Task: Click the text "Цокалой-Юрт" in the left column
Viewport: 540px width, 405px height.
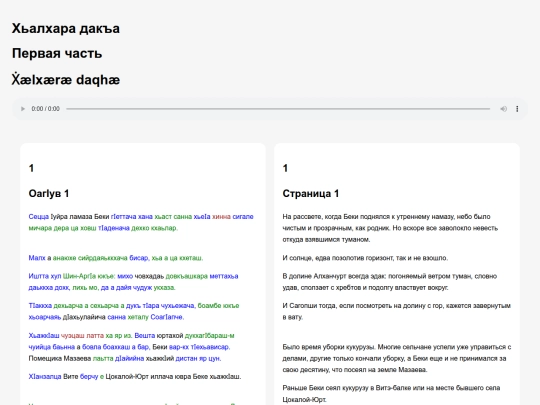Action: [127, 376]
